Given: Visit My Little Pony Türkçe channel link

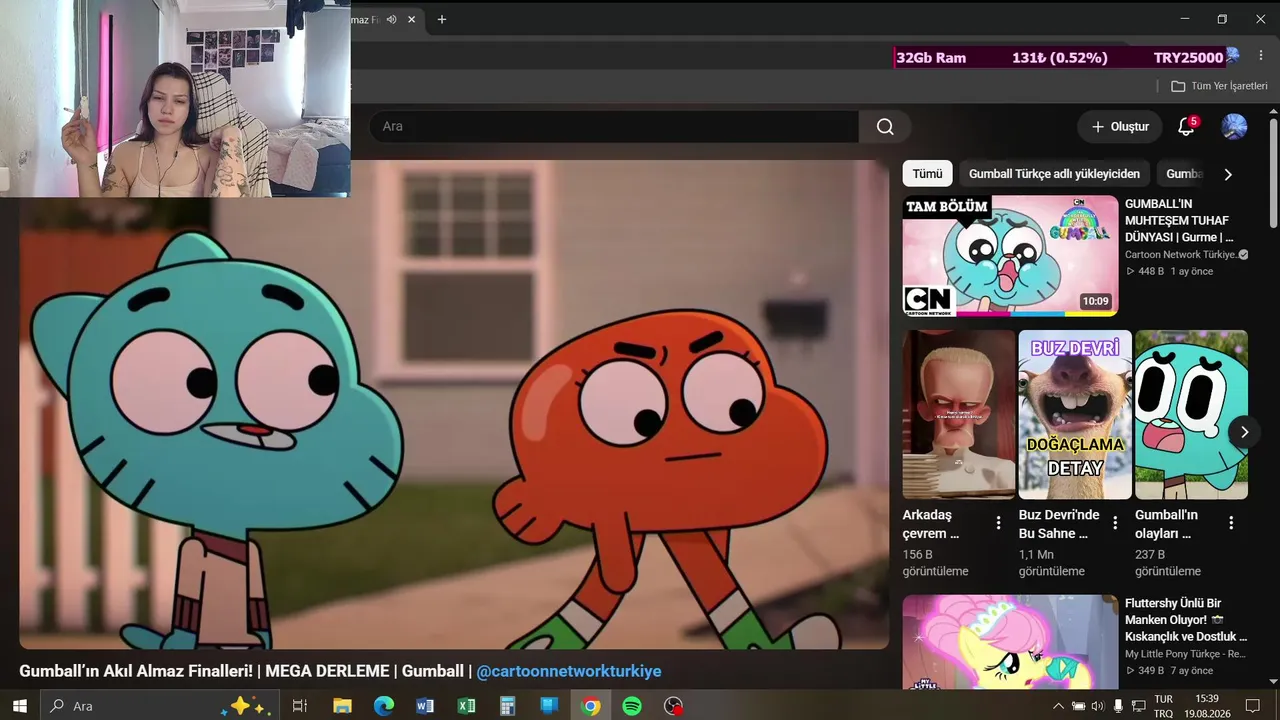Looking at the screenshot, I should point(1185,654).
